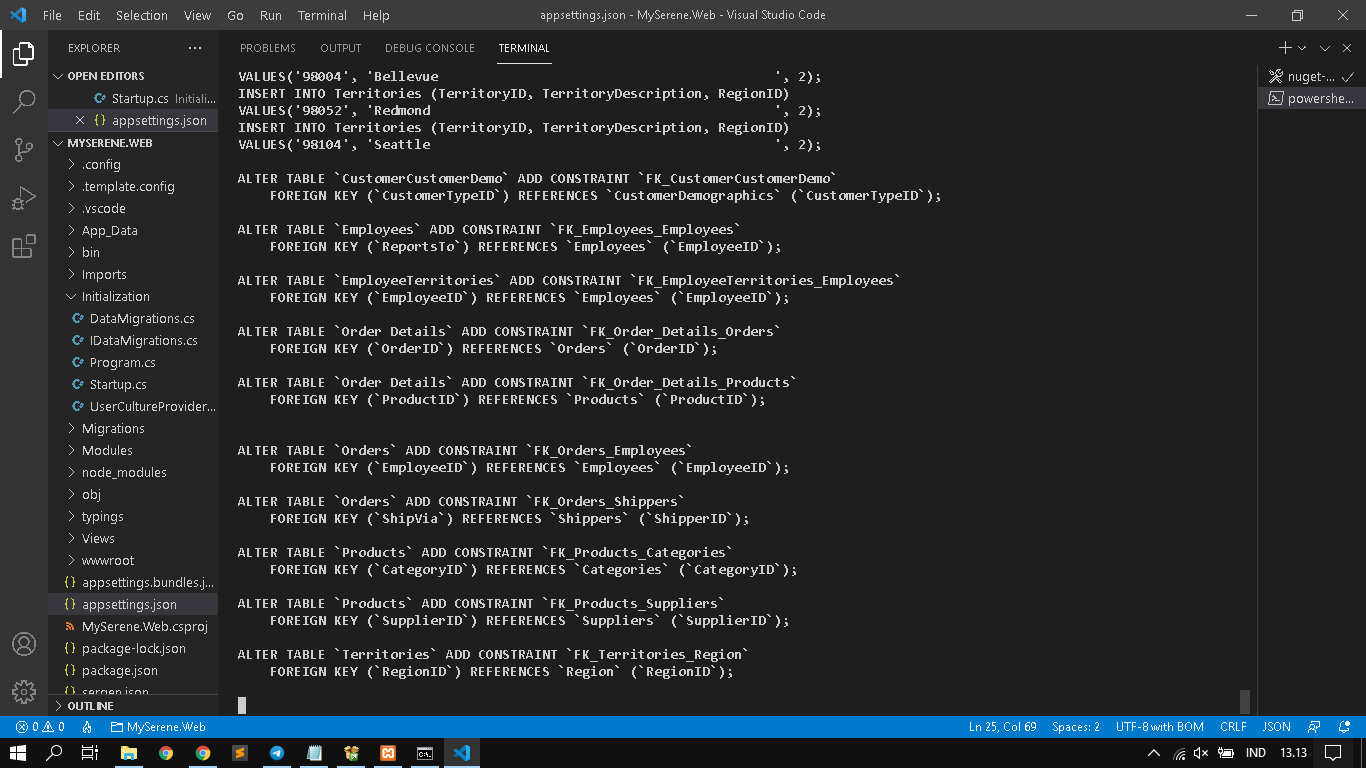Select the Explorer icon in the activity bar

(x=24, y=55)
